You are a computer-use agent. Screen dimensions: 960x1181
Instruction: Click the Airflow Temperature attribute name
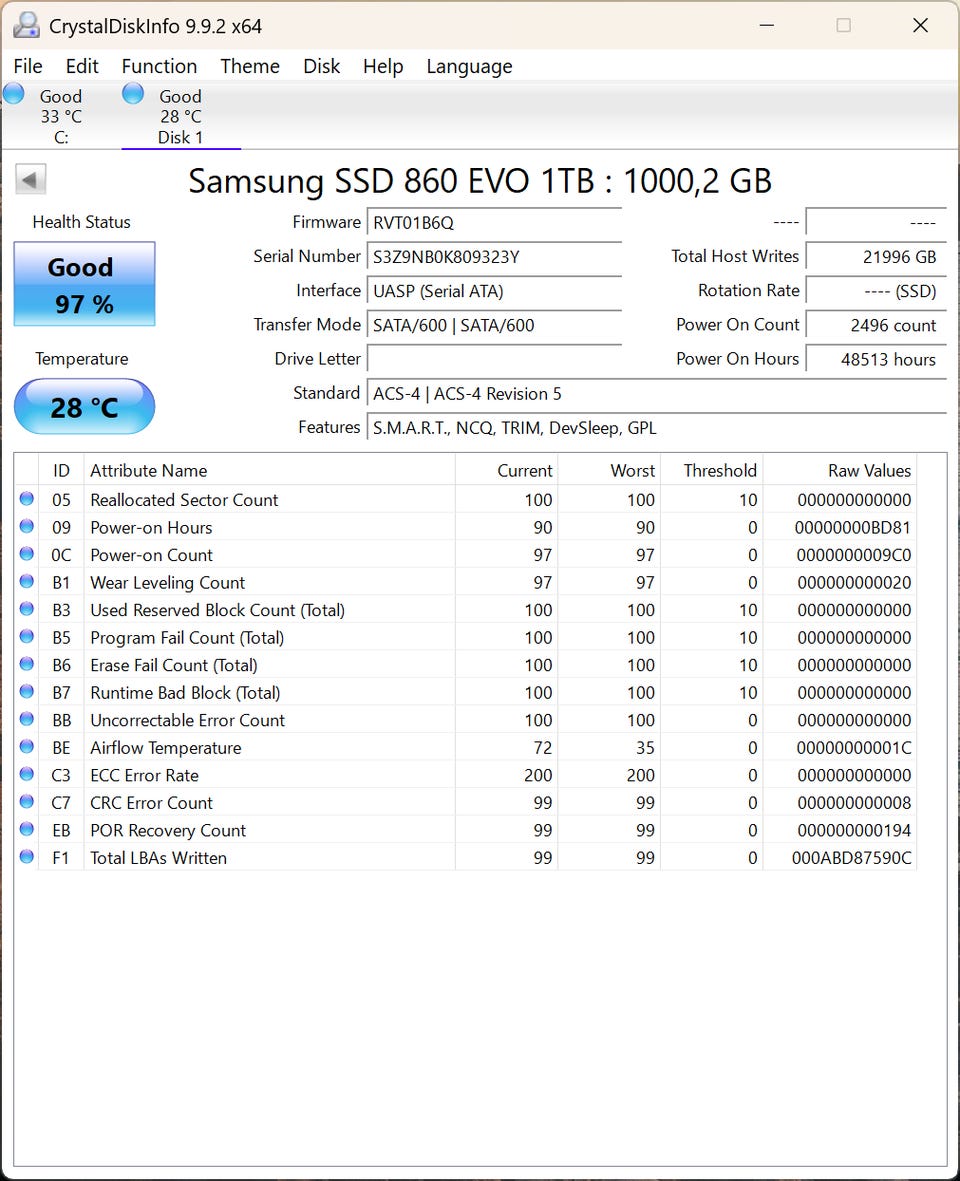(x=166, y=748)
